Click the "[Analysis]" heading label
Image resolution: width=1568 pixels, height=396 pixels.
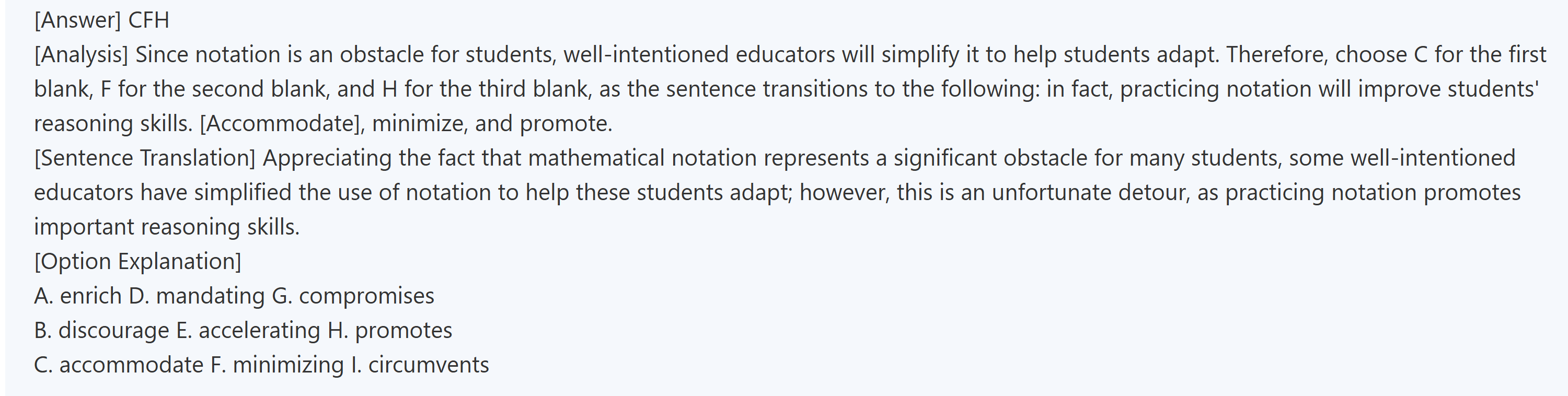click(81, 55)
